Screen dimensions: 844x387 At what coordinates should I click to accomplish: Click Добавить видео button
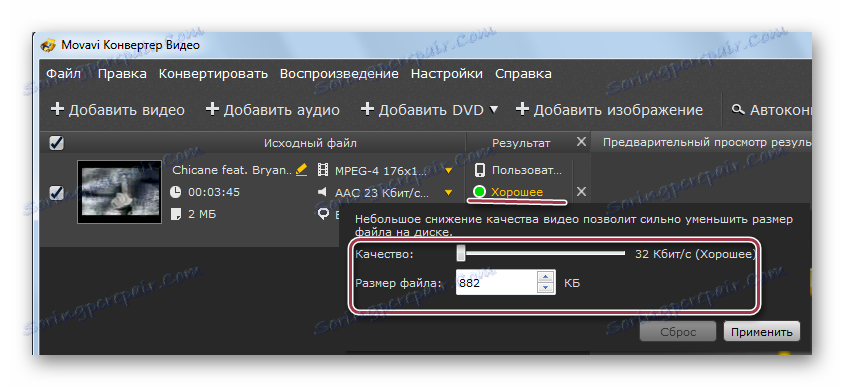click(x=117, y=110)
